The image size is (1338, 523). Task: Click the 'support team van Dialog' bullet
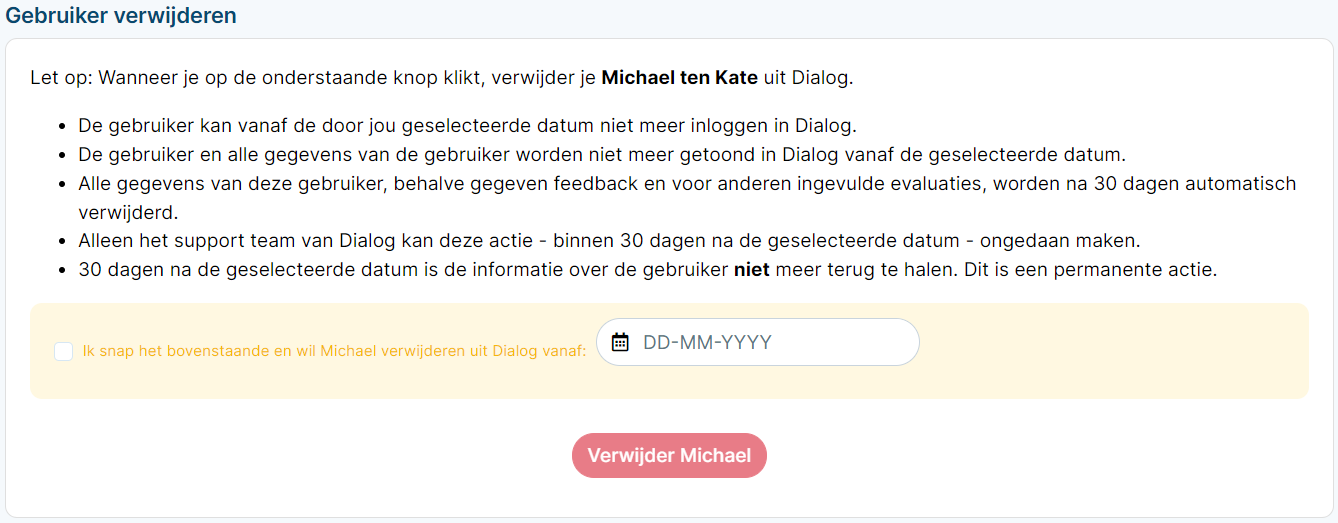[x=609, y=241]
